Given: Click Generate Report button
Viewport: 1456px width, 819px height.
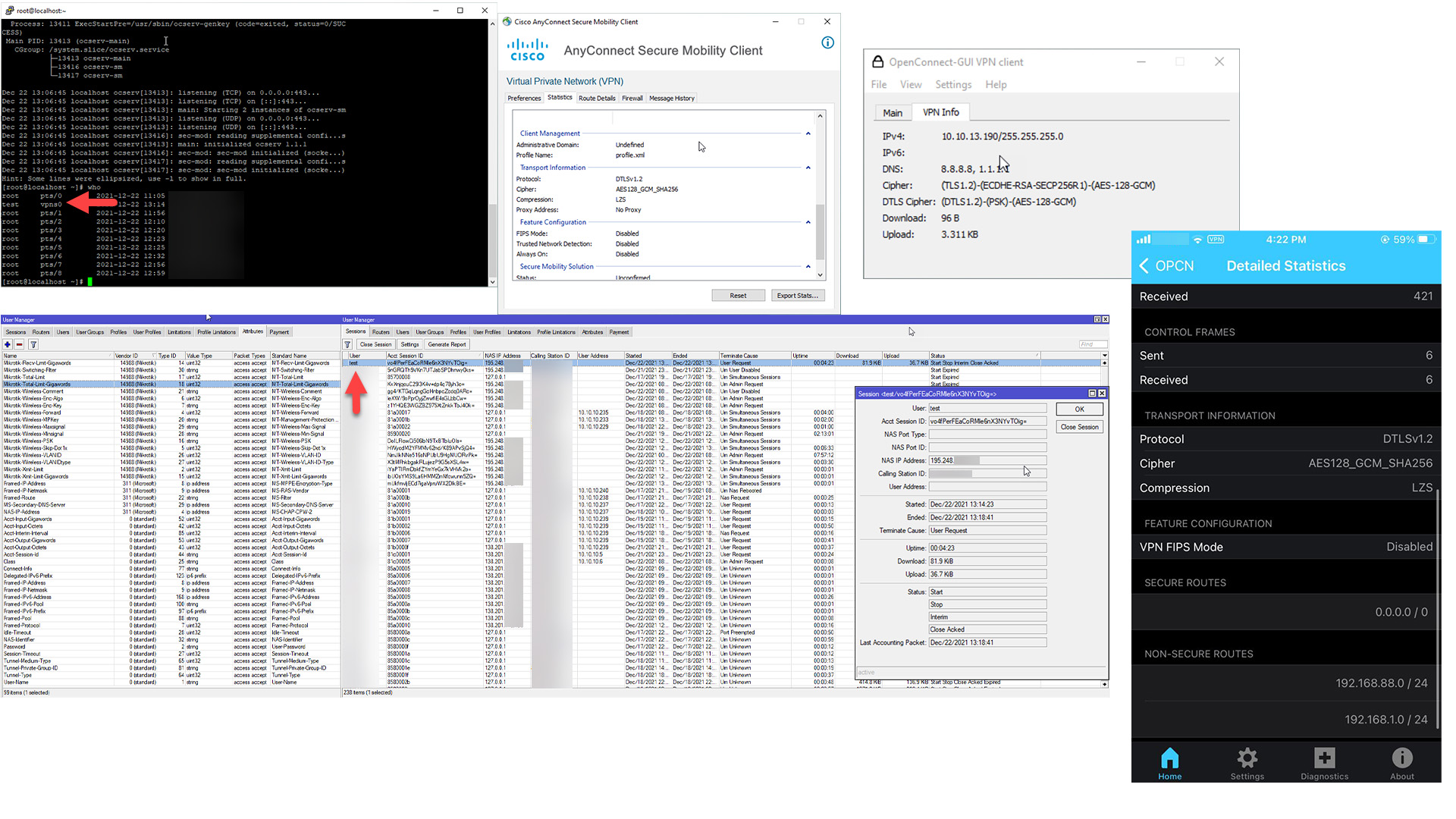Looking at the screenshot, I should click(447, 344).
